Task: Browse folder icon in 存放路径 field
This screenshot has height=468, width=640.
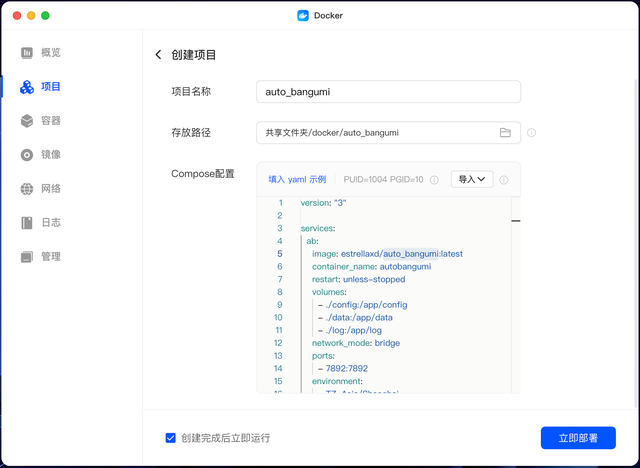Action: coord(505,133)
